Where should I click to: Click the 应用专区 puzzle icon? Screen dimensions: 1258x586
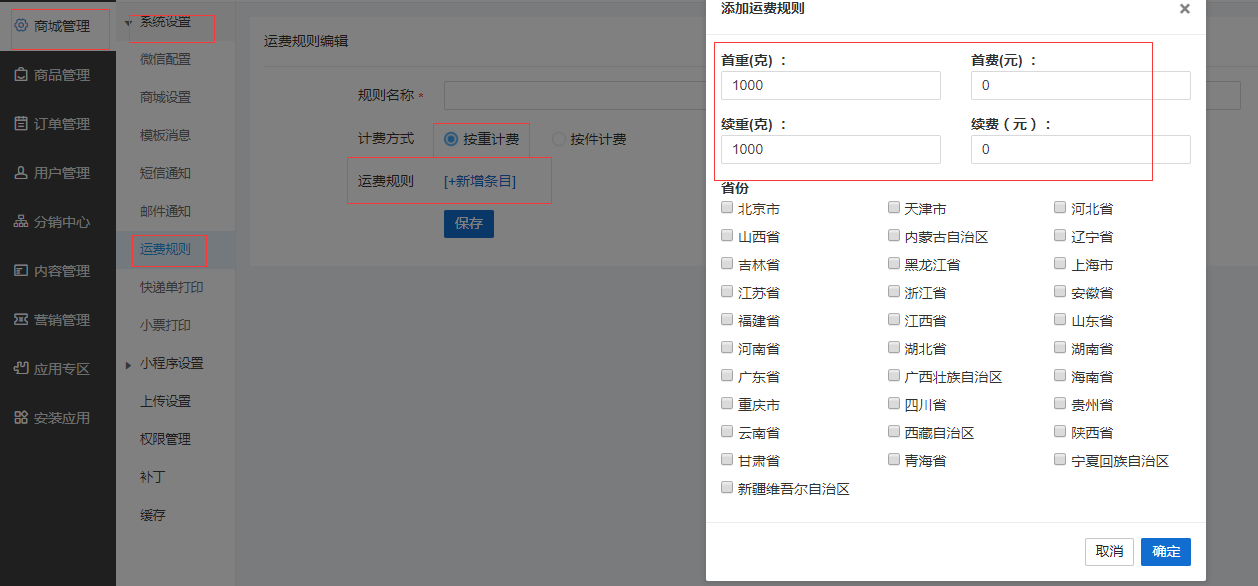tap(21, 369)
